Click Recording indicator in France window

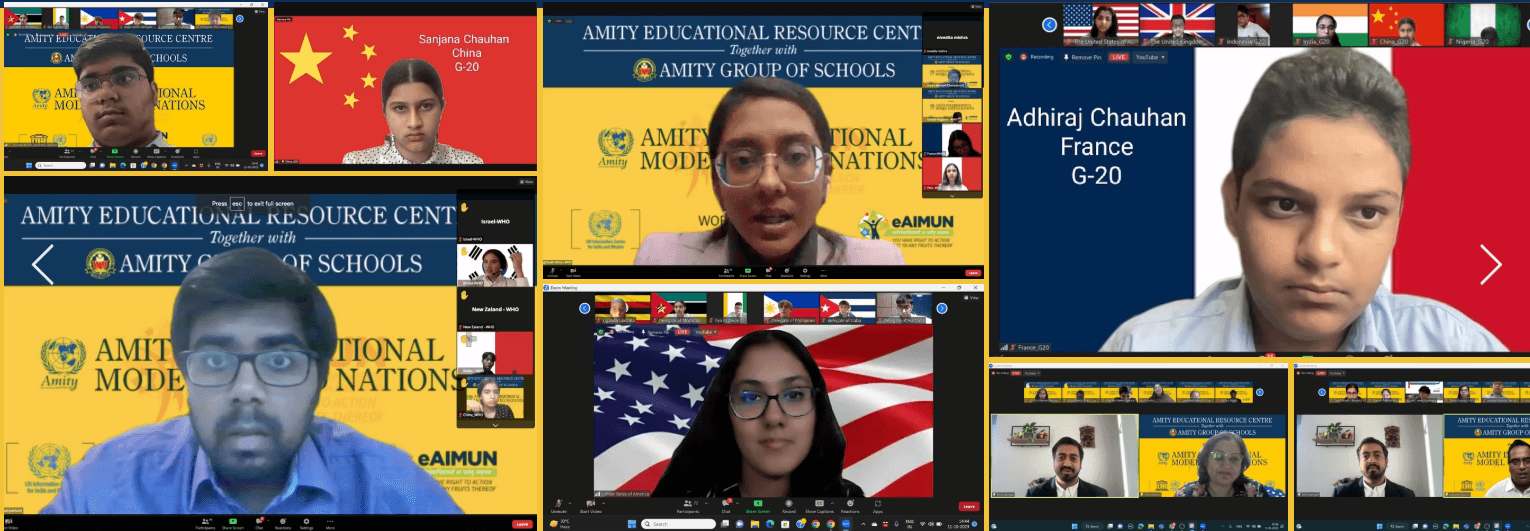pos(1038,57)
